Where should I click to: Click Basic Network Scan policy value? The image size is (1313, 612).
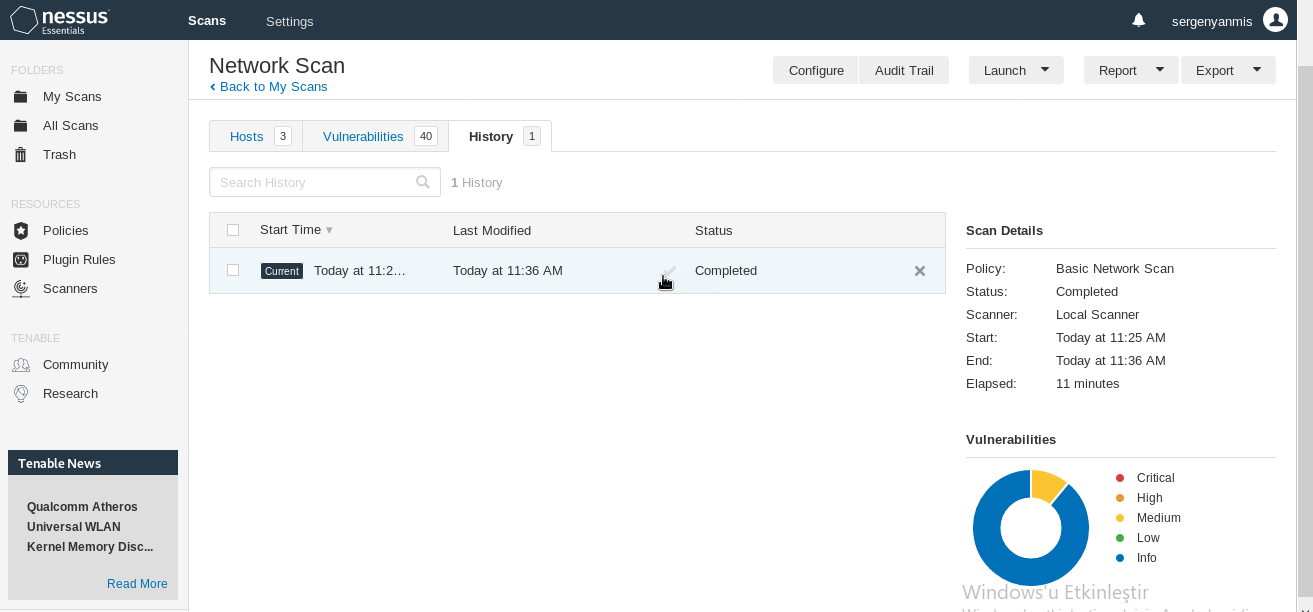coord(1115,269)
